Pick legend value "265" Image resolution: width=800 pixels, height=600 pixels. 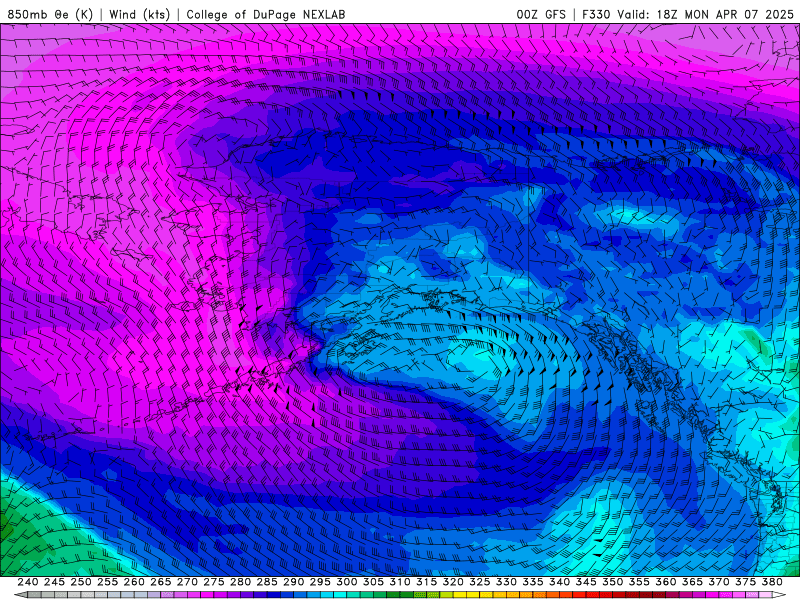[161, 582]
